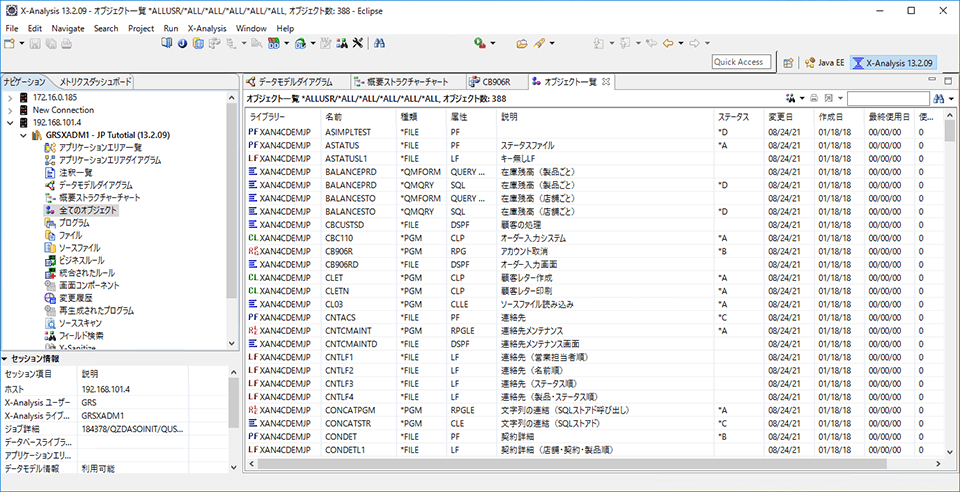Go back with the yellow left arrow
960x492 pixels.
coord(669,43)
